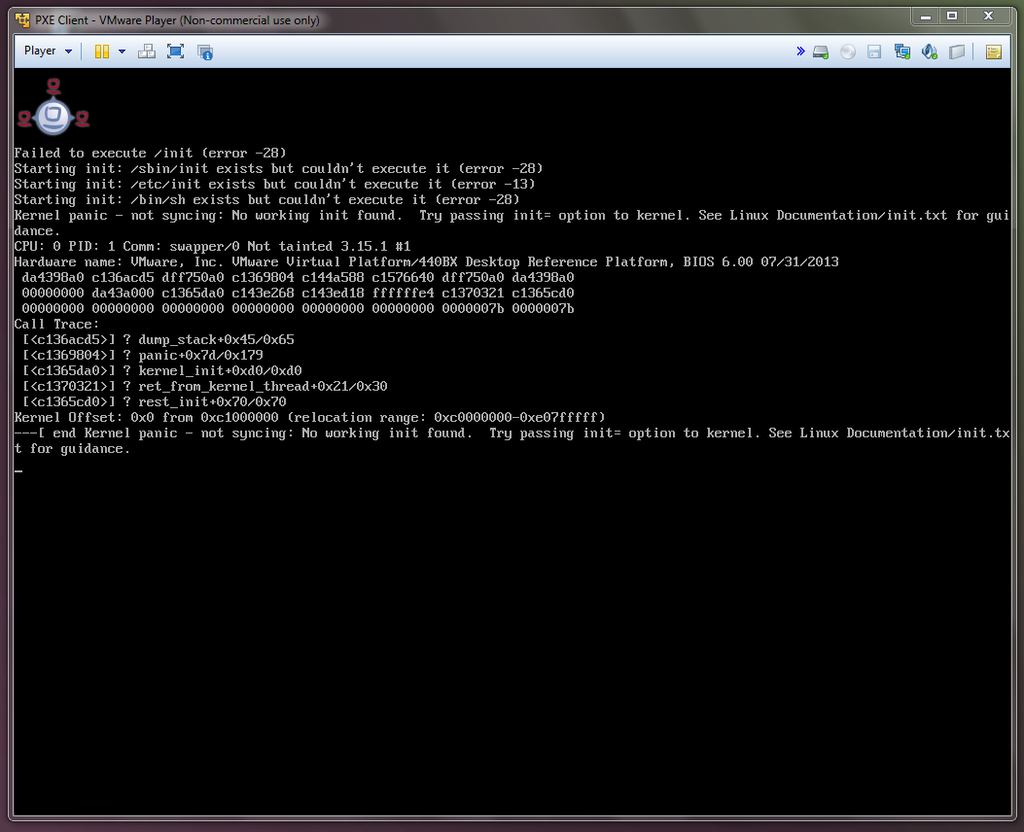Close the VMware Player window
The image size is (1024, 832).
[988, 16]
